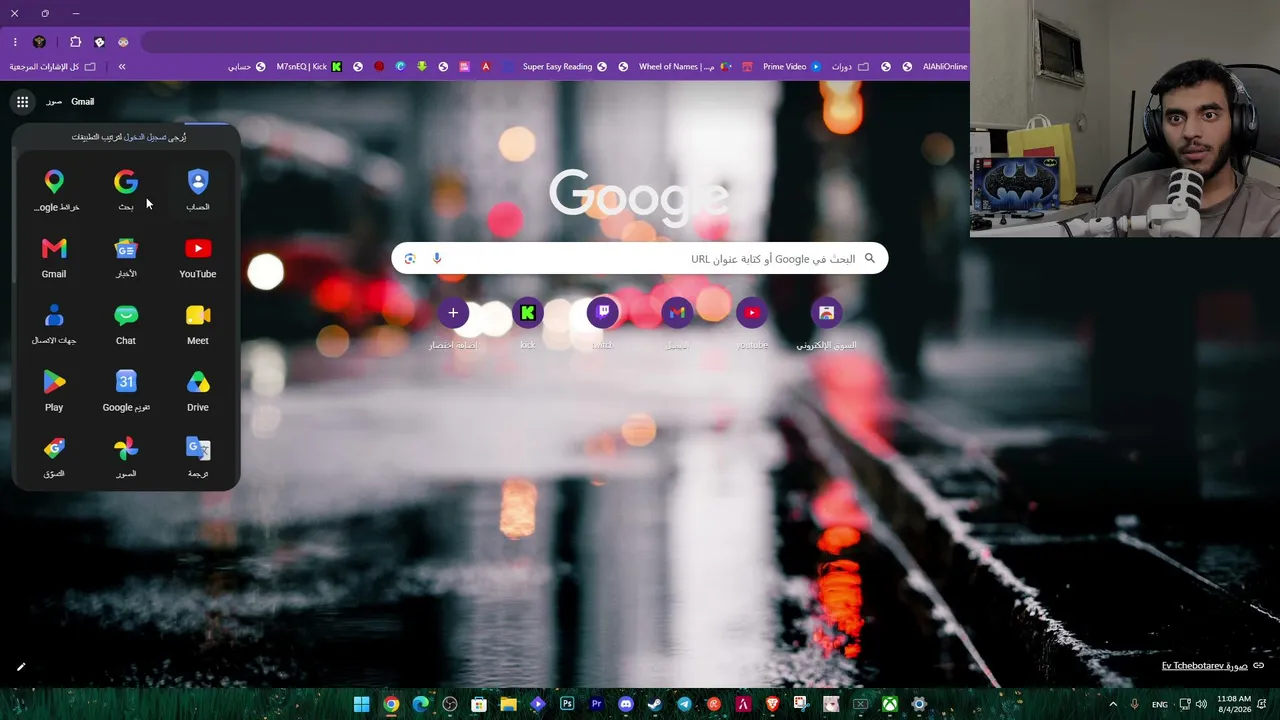Expand hidden bookmarks with the double chevron
This screenshot has height=720, width=1280.
click(122, 67)
